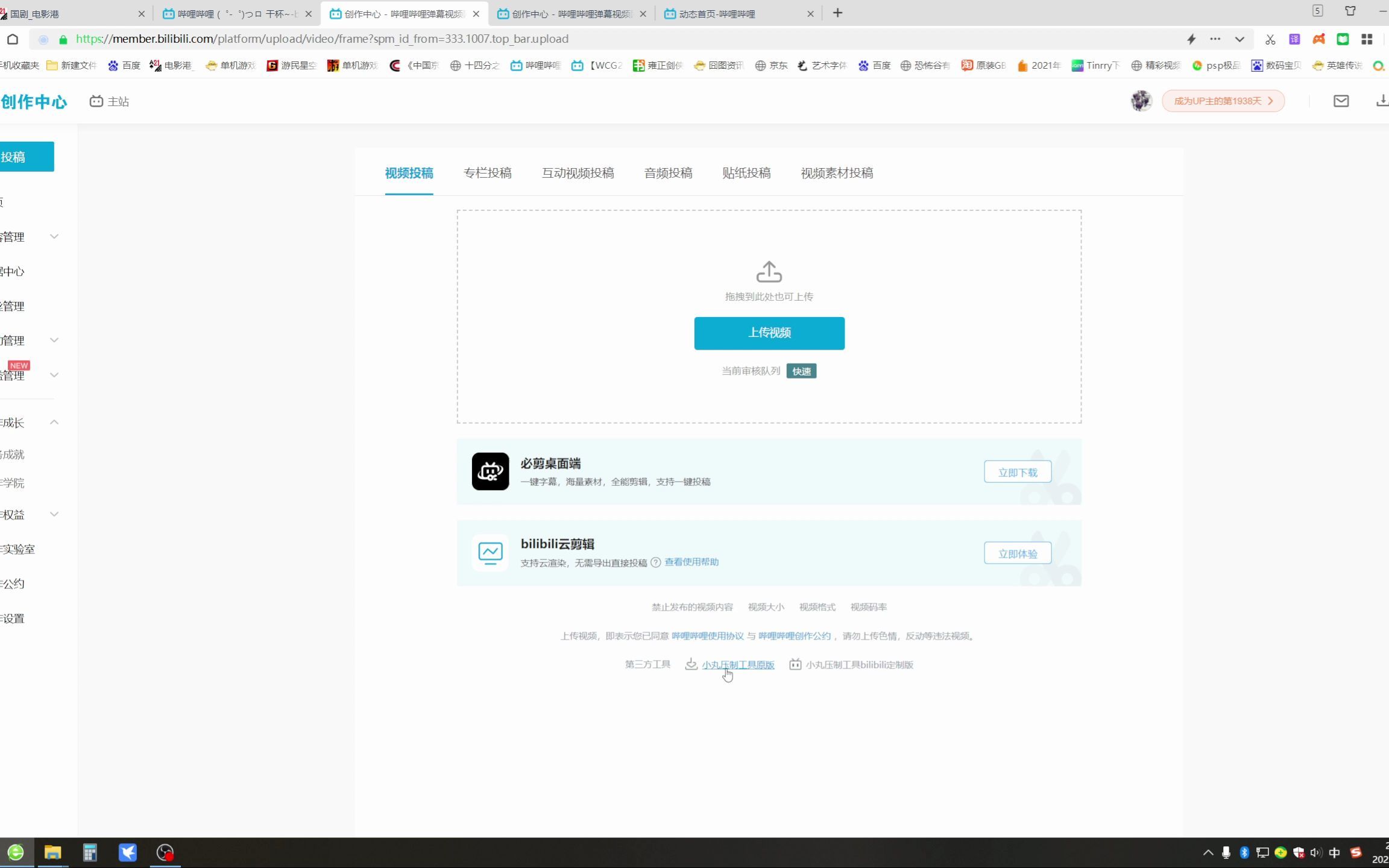Click the orange game controller extension icon
The height and width of the screenshot is (868, 1389).
coord(1319,39)
